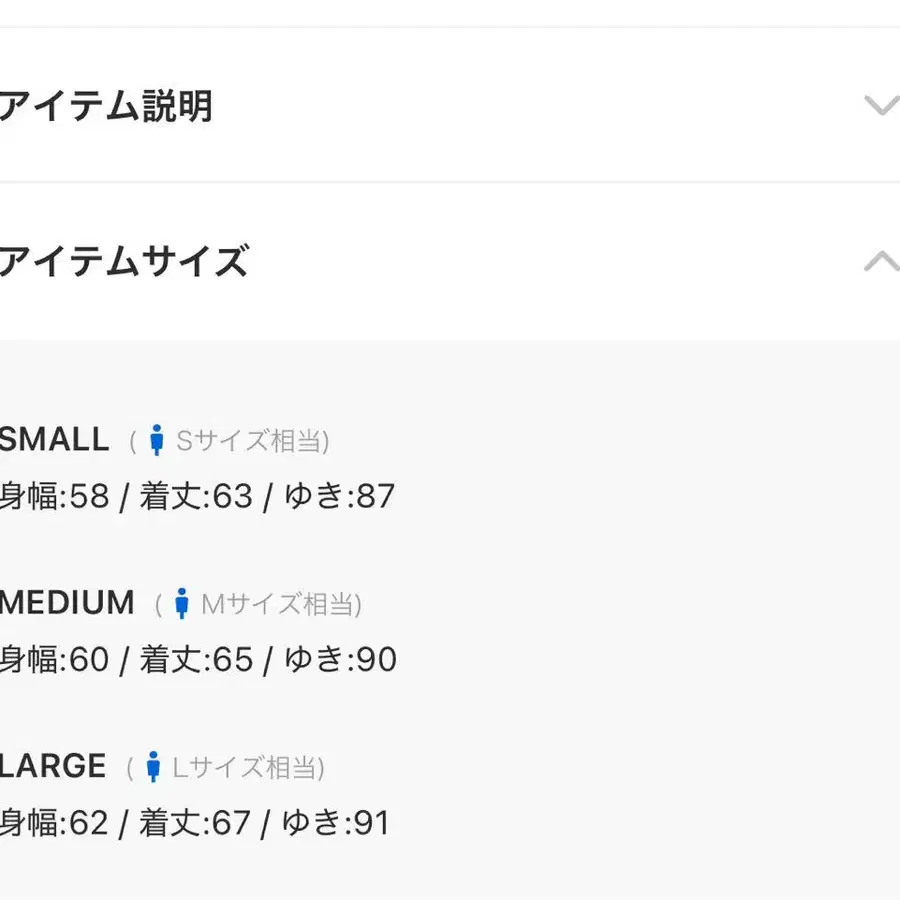Click the Lサイズ相当 note
The image size is (900, 900).
click(x=246, y=767)
